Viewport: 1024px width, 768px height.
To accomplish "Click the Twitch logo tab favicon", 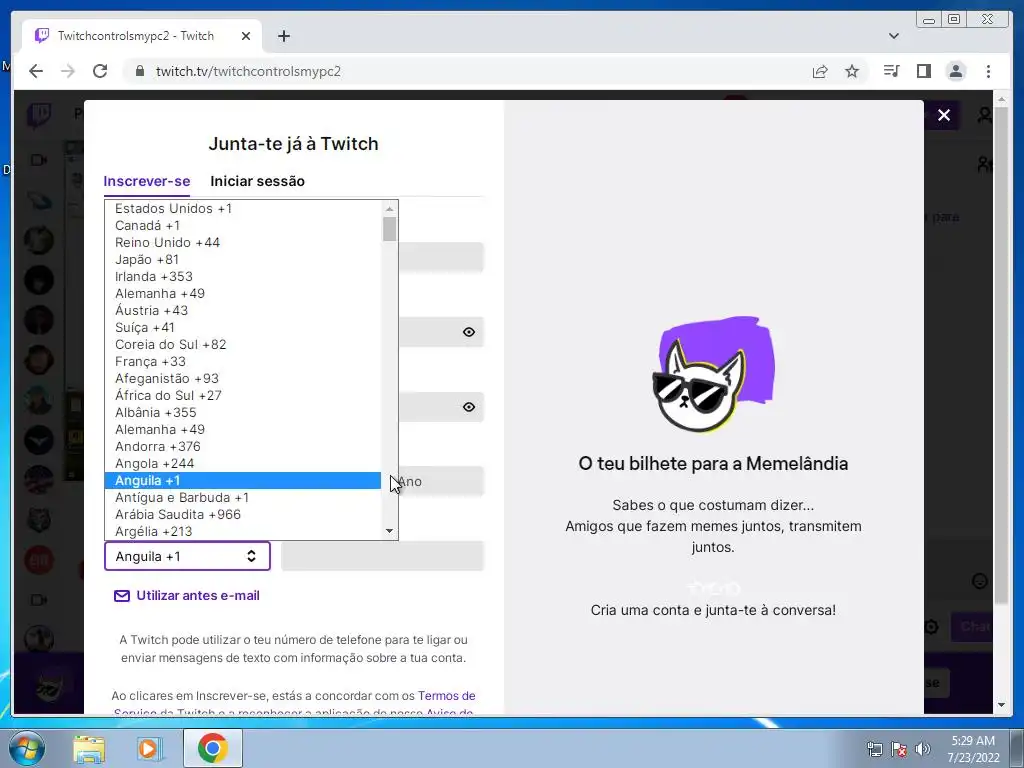I will (42, 35).
